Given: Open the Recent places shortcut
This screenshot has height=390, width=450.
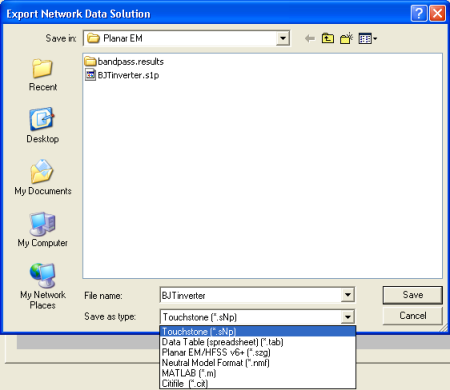Looking at the screenshot, I should (43, 75).
